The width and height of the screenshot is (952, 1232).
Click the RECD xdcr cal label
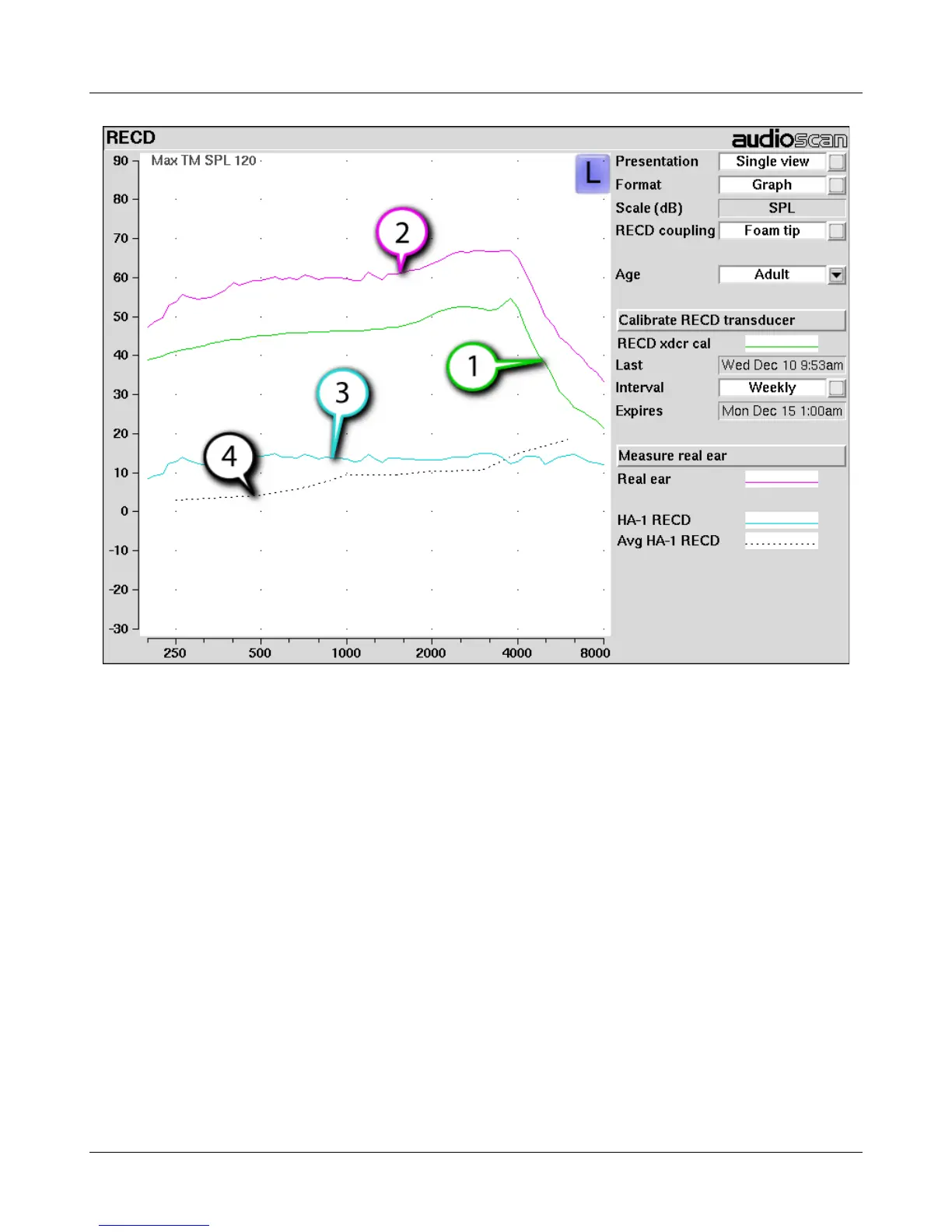click(664, 343)
